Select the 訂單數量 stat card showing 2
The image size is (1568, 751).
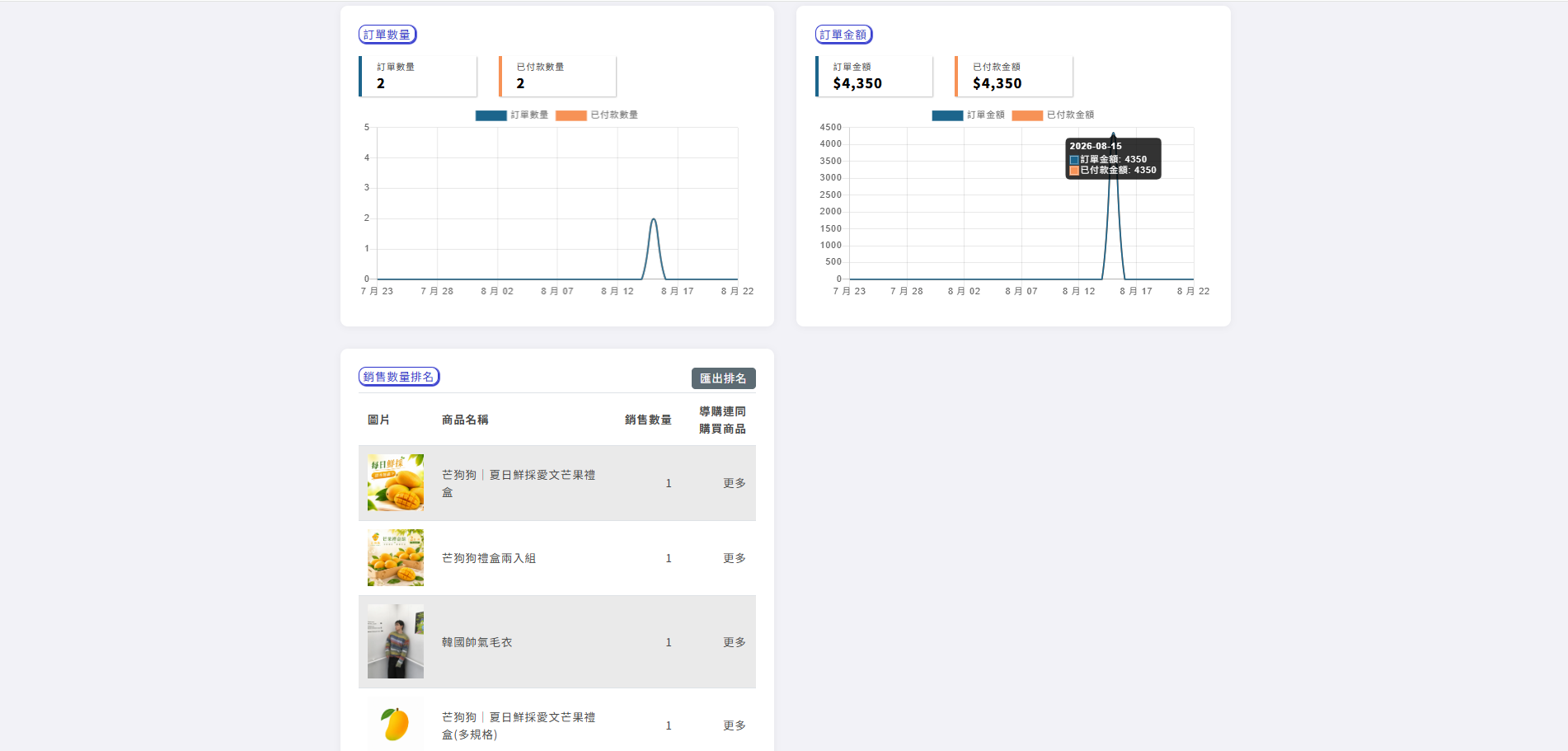[x=418, y=76]
